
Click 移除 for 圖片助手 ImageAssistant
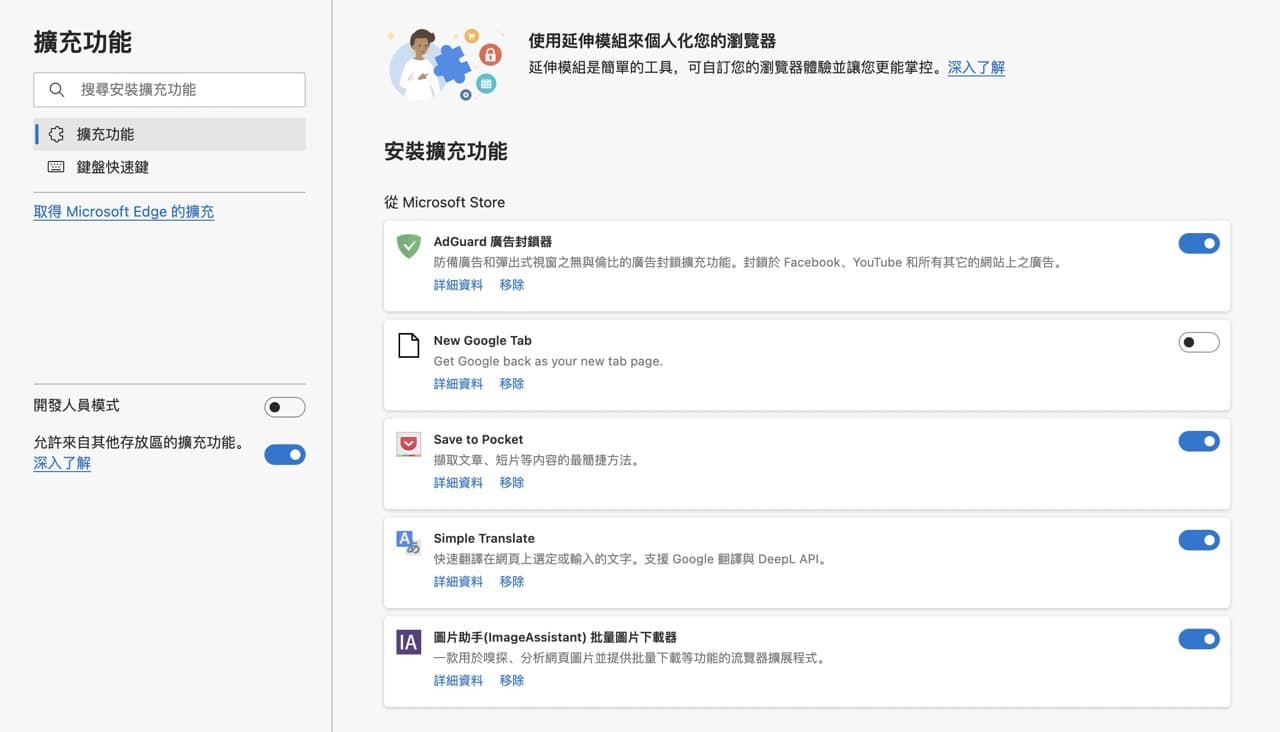point(512,681)
